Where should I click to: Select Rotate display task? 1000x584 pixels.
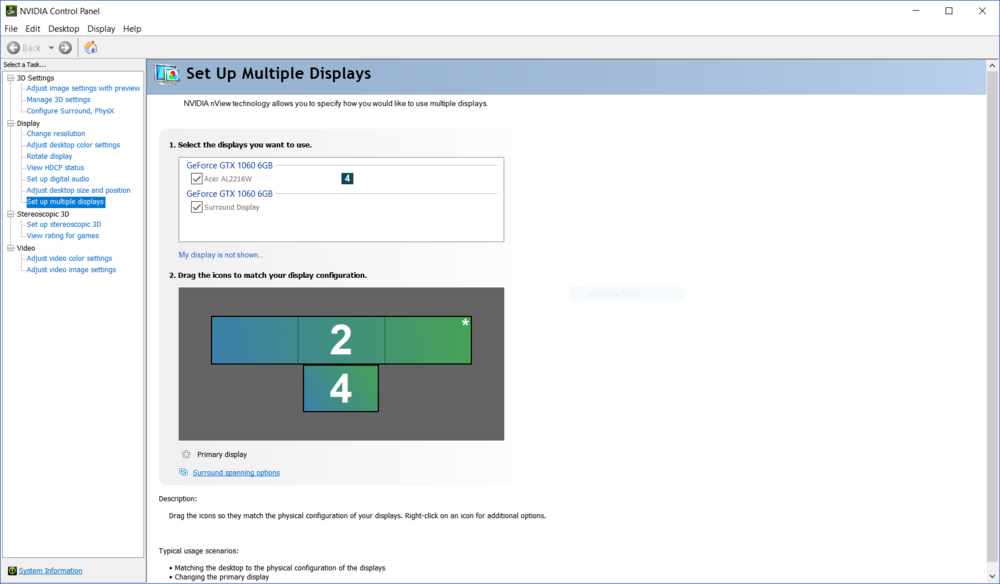49,156
